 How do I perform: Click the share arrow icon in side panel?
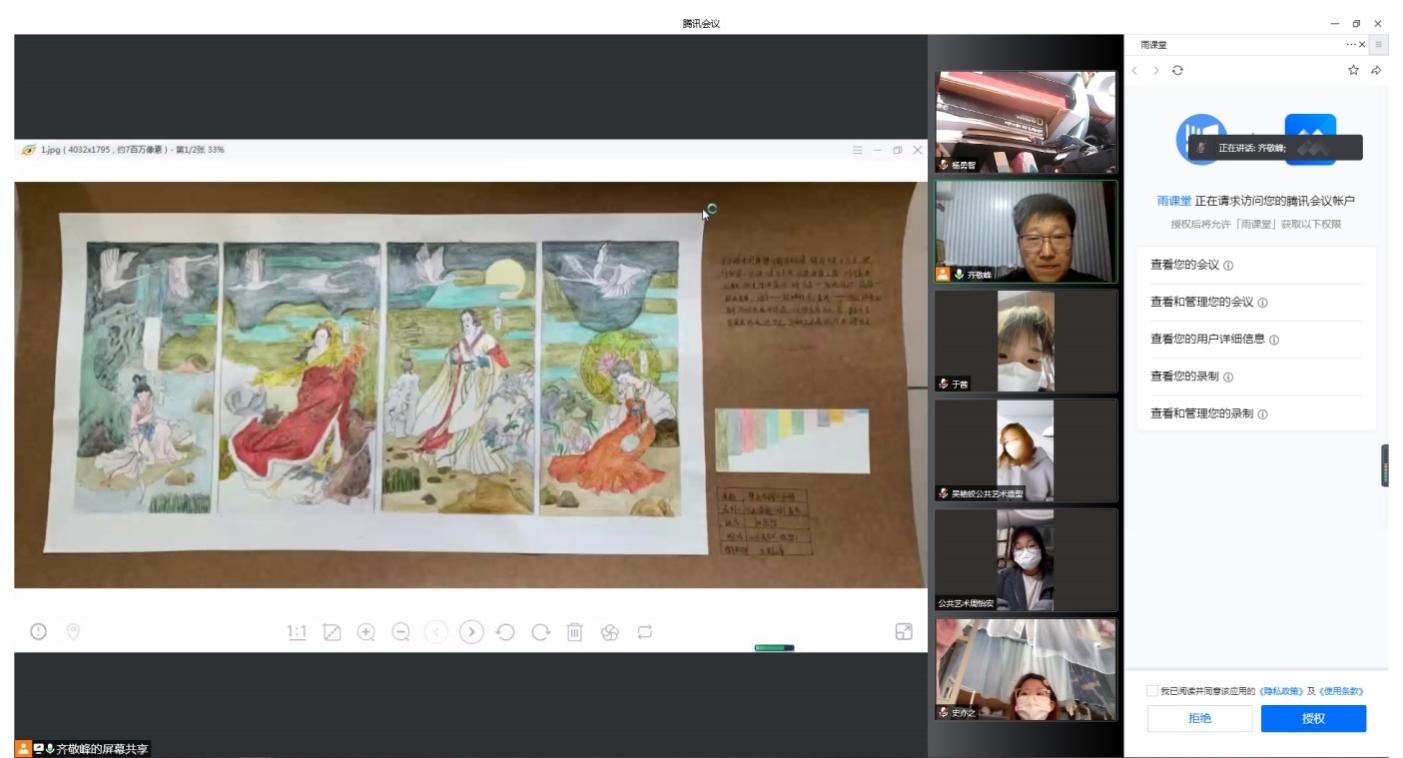1376,70
